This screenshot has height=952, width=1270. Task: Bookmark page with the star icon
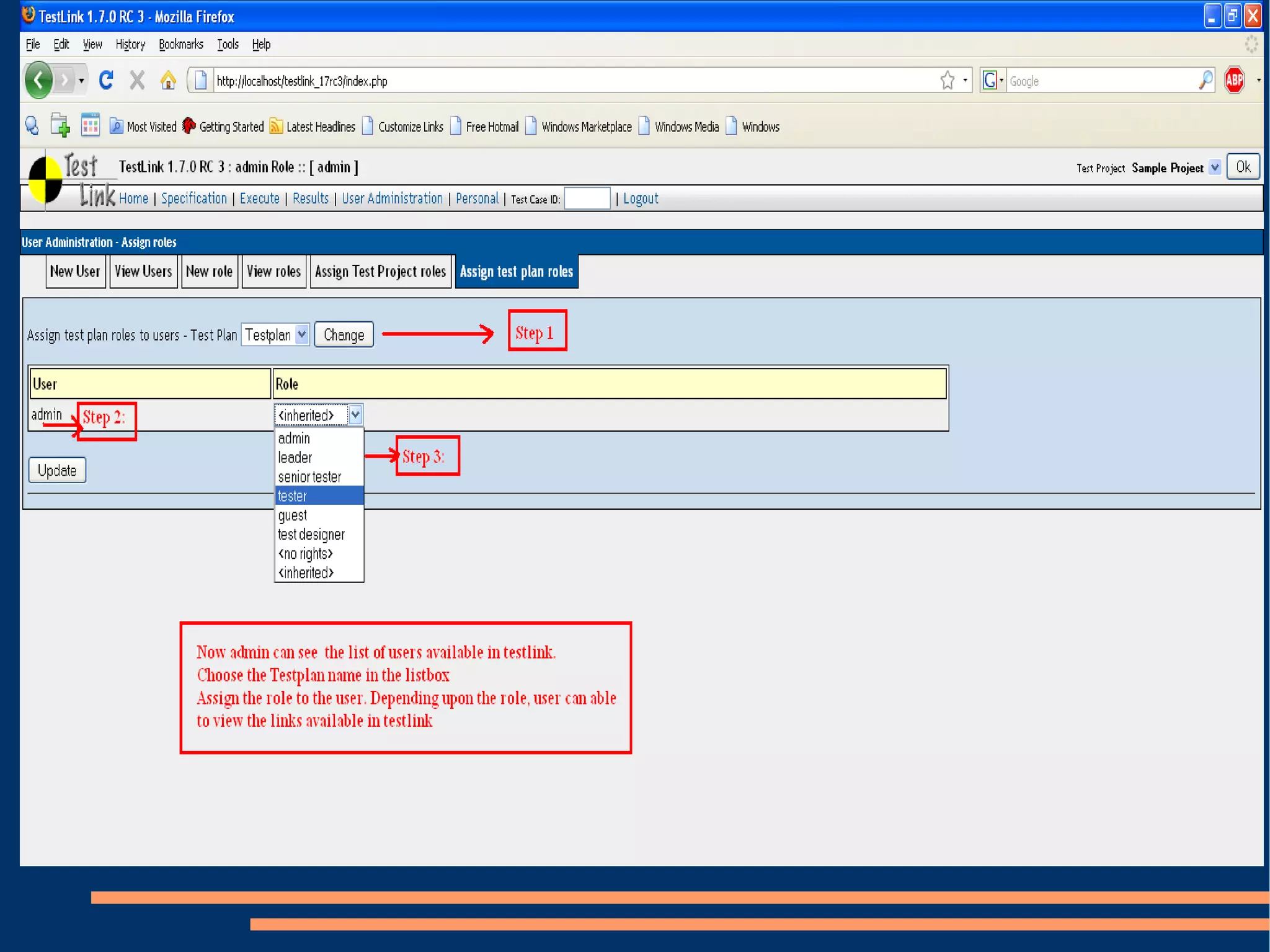(947, 81)
